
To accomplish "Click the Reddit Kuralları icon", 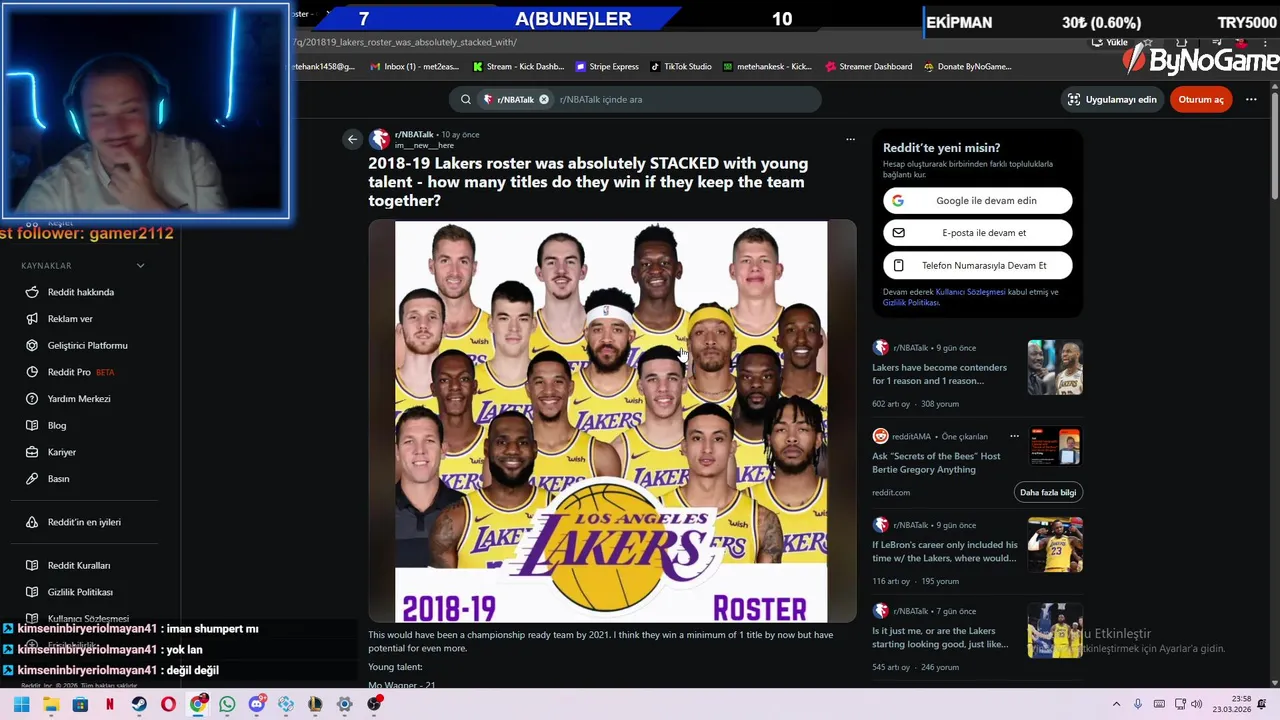I will [32, 565].
